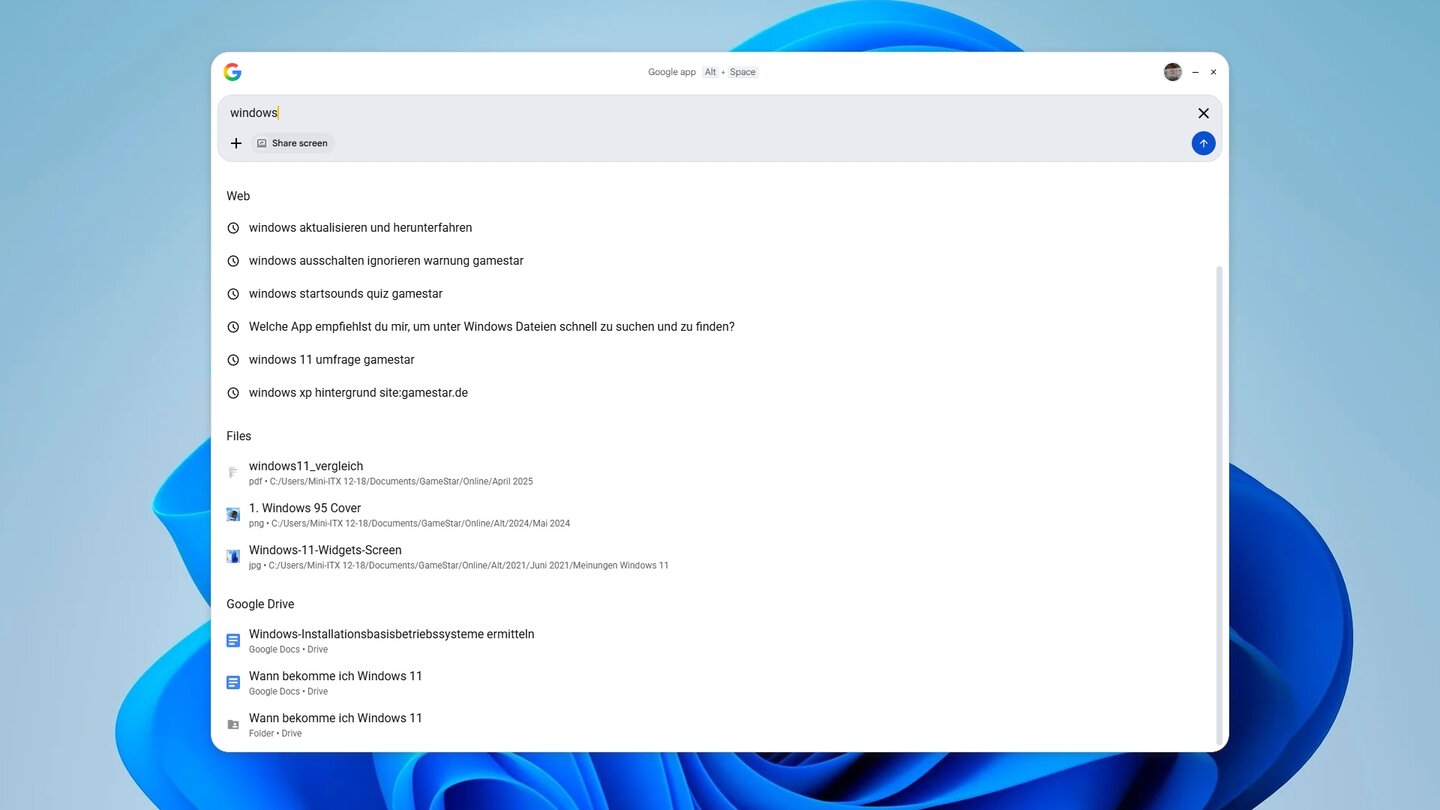This screenshot has width=1440, height=810.
Task: Click the Windows 95 Cover thumbnail icon
Action: (233, 514)
